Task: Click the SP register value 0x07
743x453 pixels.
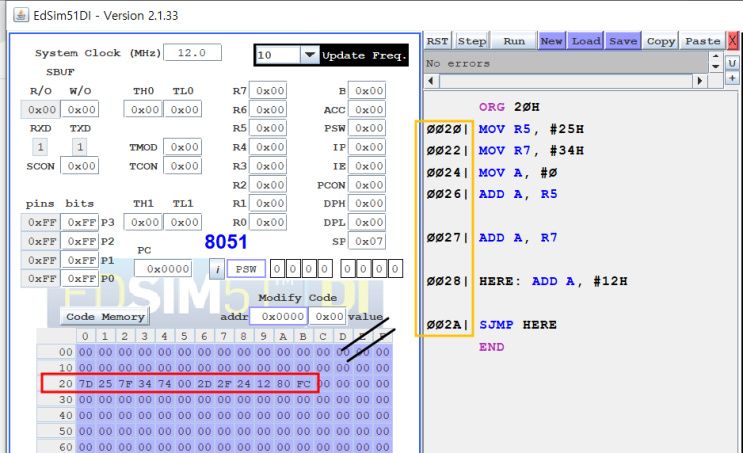Action: pyautogui.click(x=367, y=241)
